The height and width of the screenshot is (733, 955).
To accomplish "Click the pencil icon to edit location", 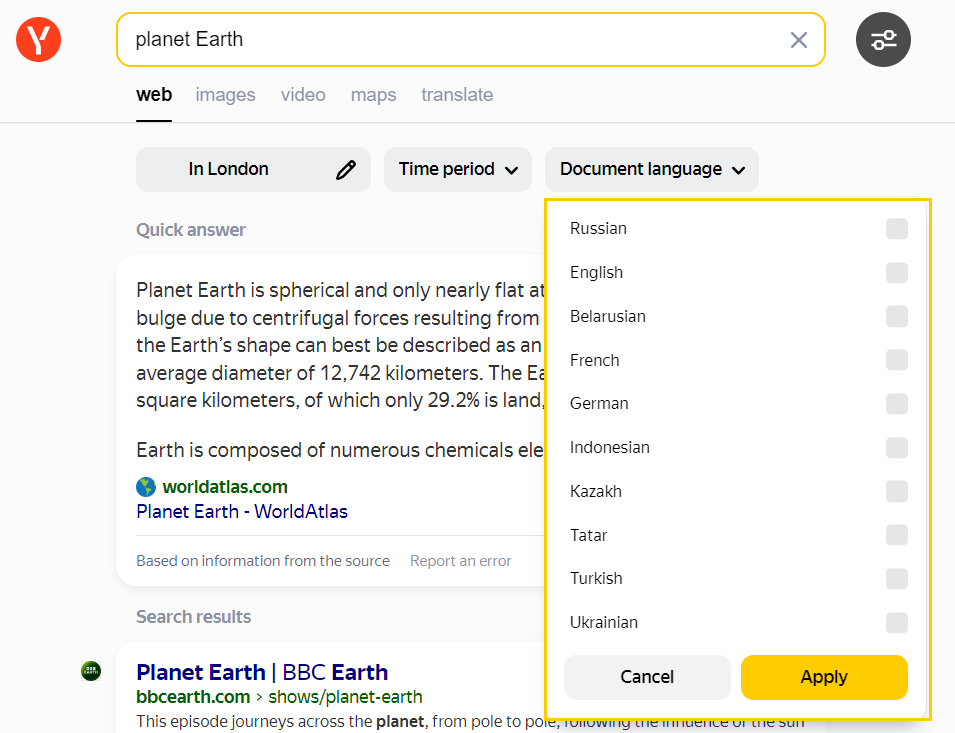I will (x=346, y=170).
